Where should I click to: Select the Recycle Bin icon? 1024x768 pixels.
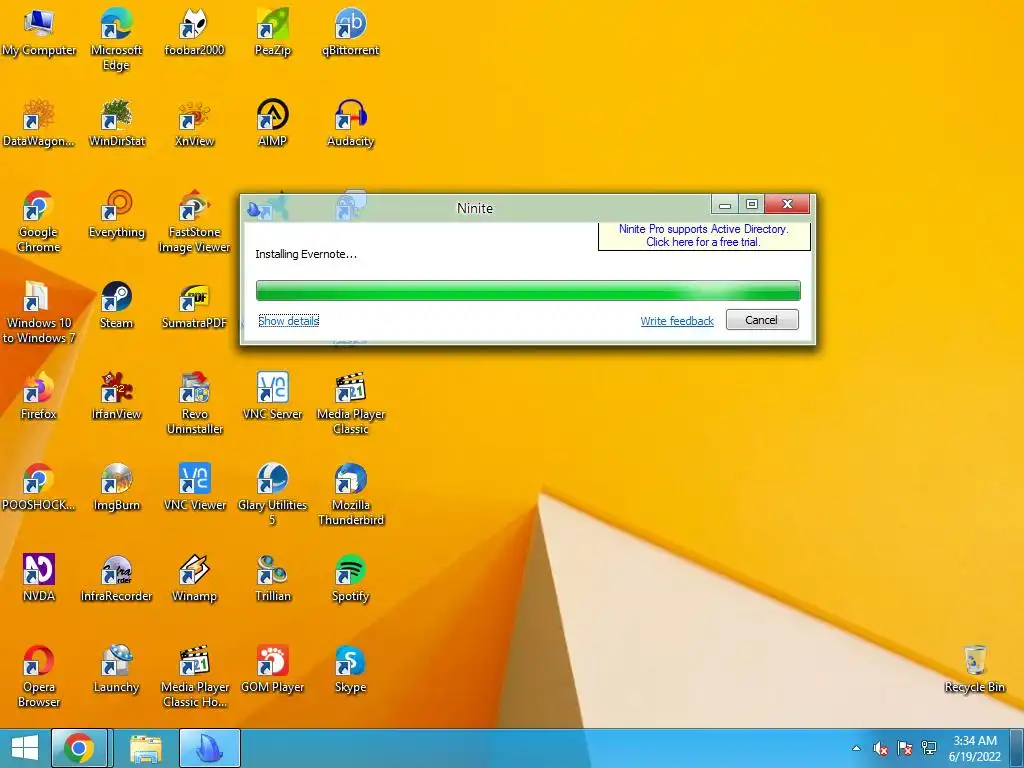pyautogui.click(x=974, y=669)
